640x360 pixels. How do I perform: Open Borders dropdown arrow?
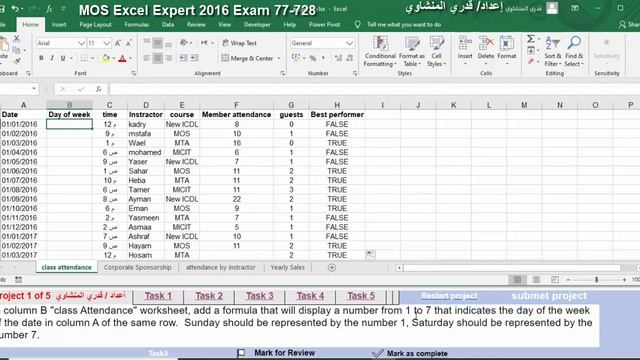click(x=93, y=58)
